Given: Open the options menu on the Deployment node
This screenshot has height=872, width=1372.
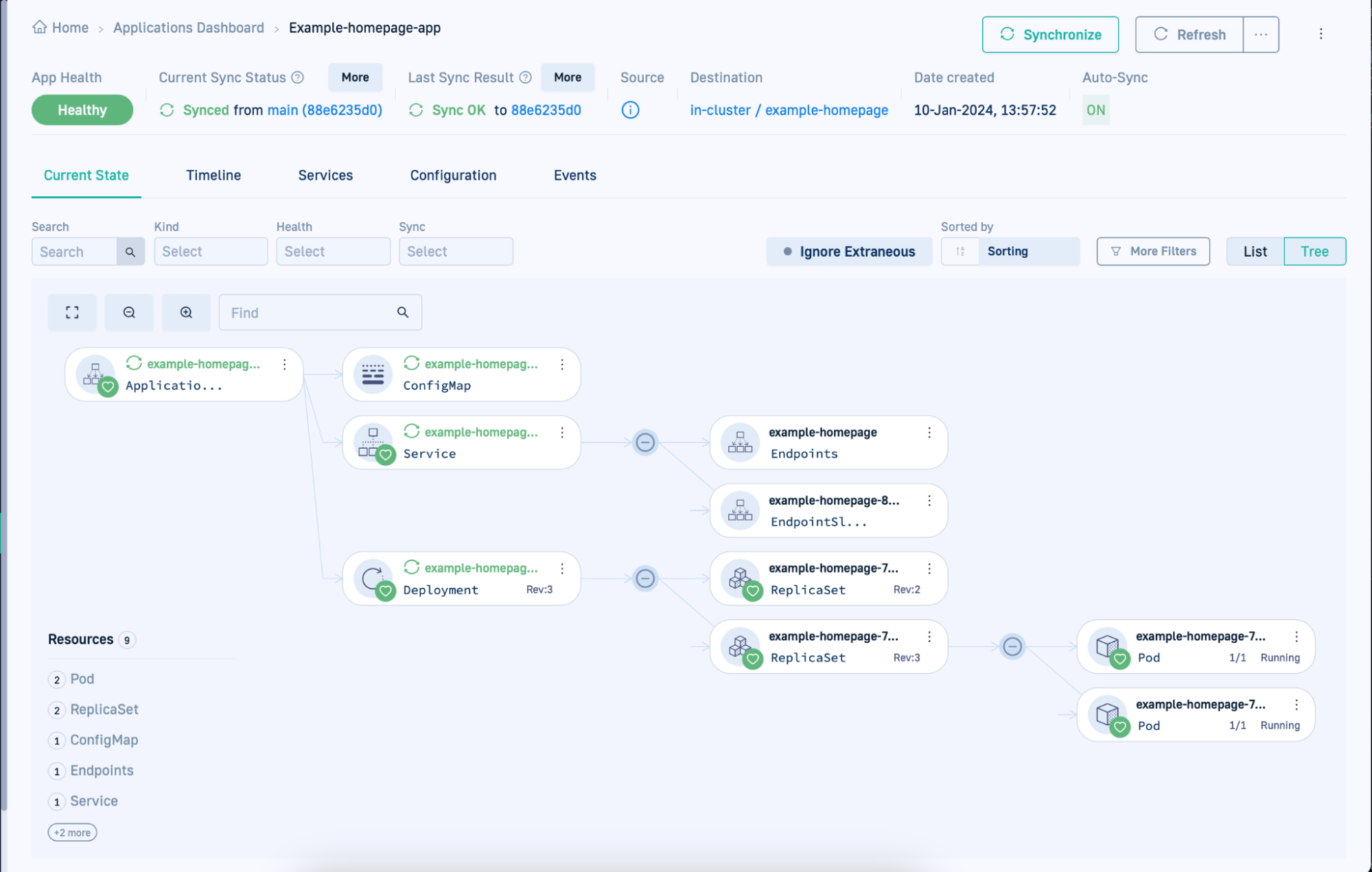Looking at the screenshot, I should click(x=561, y=568).
